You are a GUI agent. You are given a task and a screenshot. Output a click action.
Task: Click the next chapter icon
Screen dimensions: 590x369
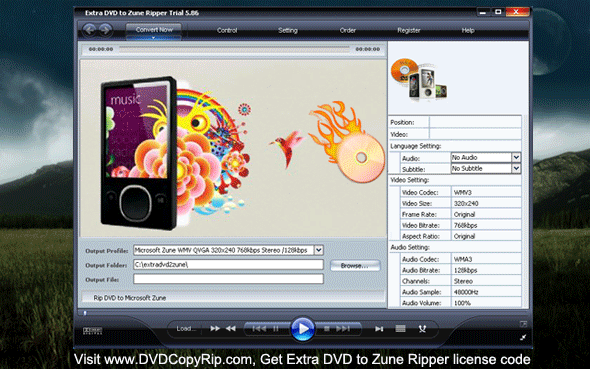point(343,329)
